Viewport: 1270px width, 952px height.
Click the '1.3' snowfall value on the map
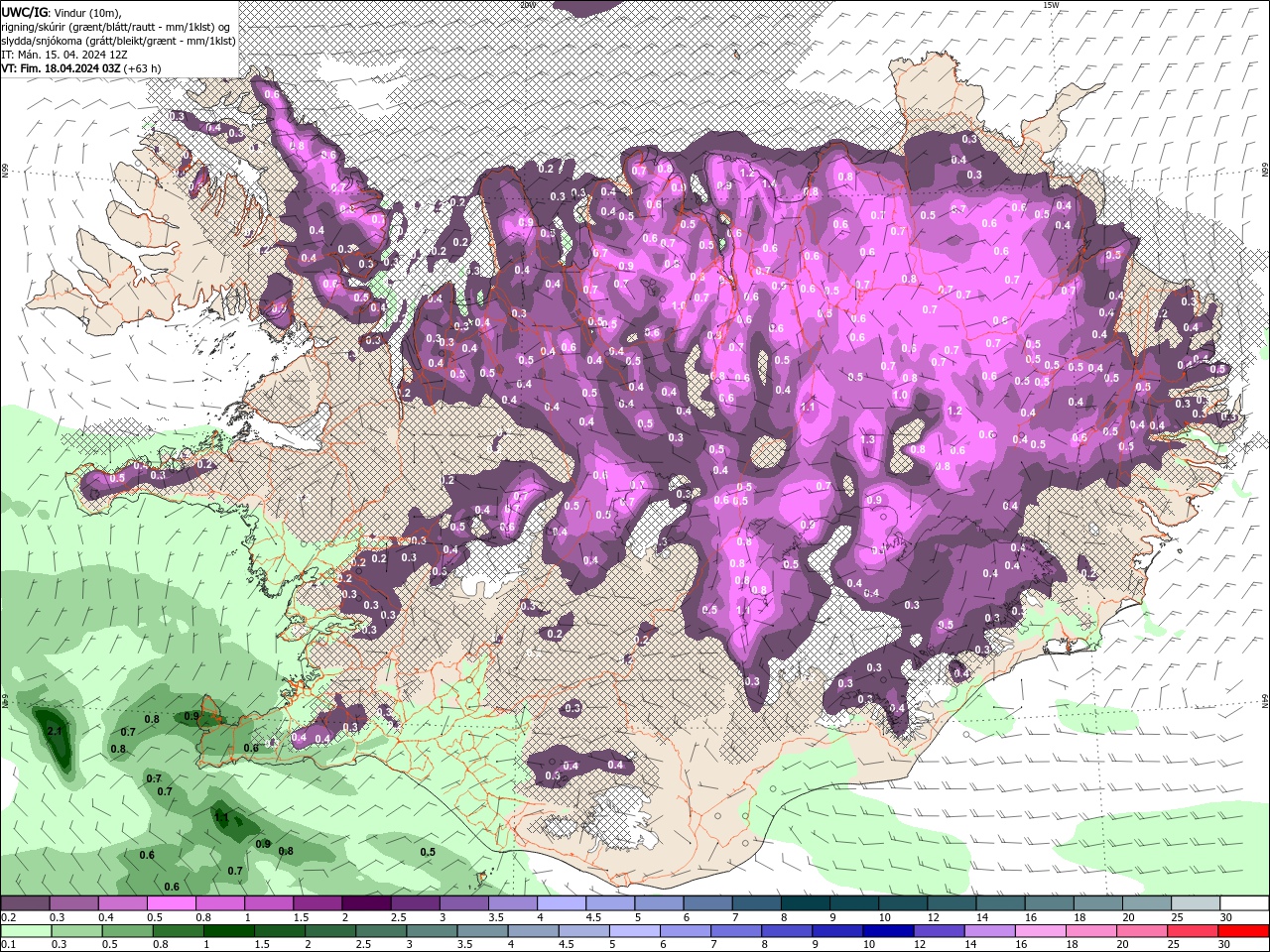(867, 439)
